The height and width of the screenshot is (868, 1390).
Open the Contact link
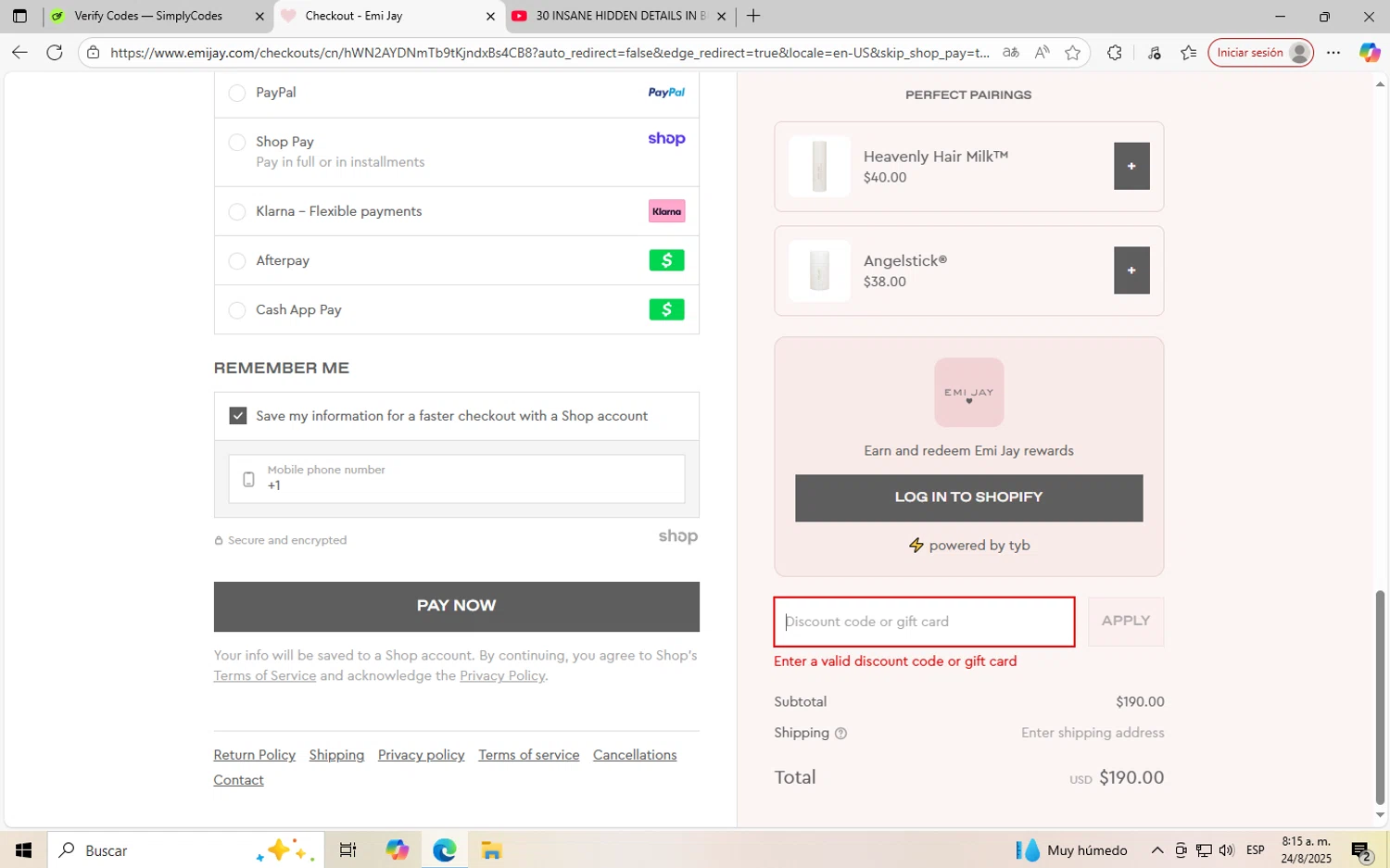(x=239, y=780)
